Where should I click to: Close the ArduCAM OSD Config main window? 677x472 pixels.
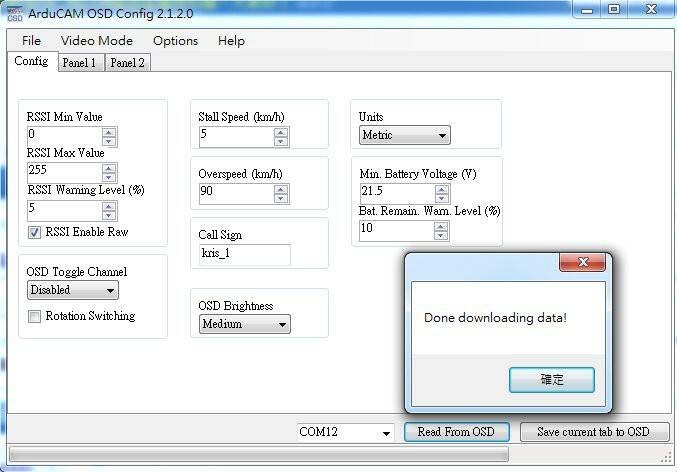pyautogui.click(x=651, y=10)
